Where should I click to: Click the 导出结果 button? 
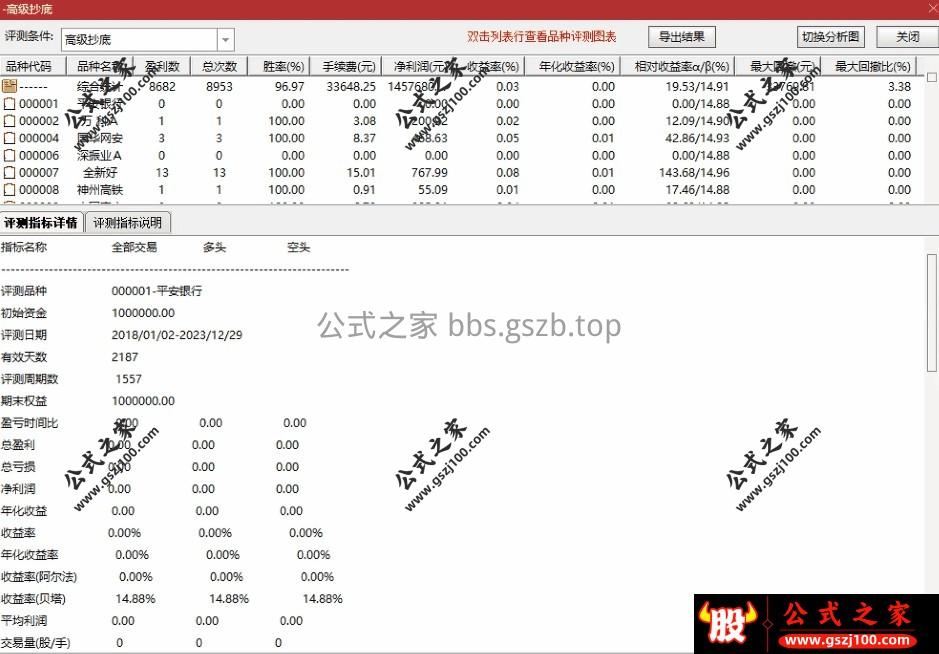point(681,37)
